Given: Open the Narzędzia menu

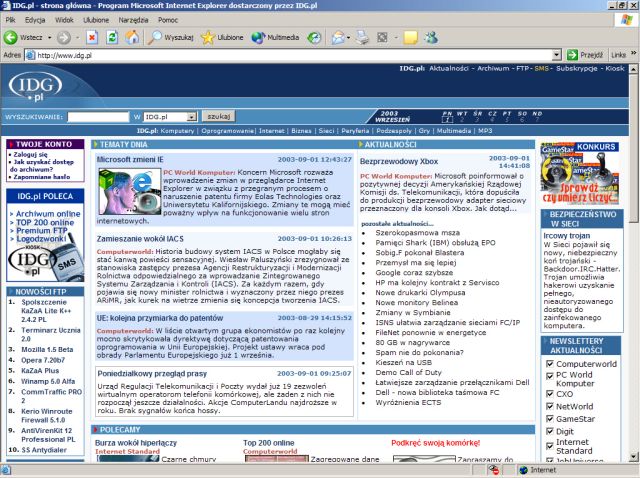Looking at the screenshot, I should (x=133, y=20).
